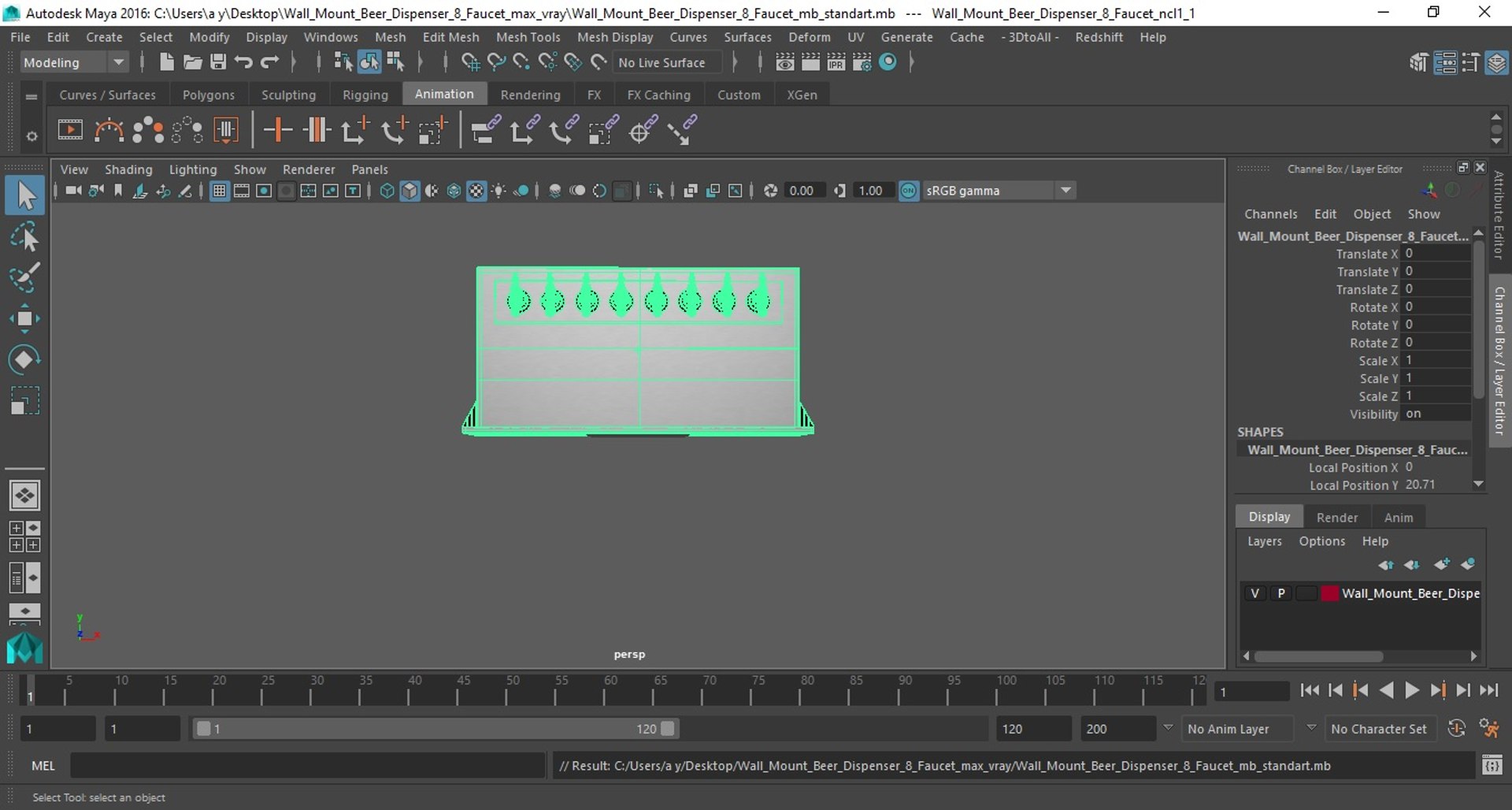Switch to the Render layer tab
The width and height of the screenshot is (1512, 810).
[1337, 517]
